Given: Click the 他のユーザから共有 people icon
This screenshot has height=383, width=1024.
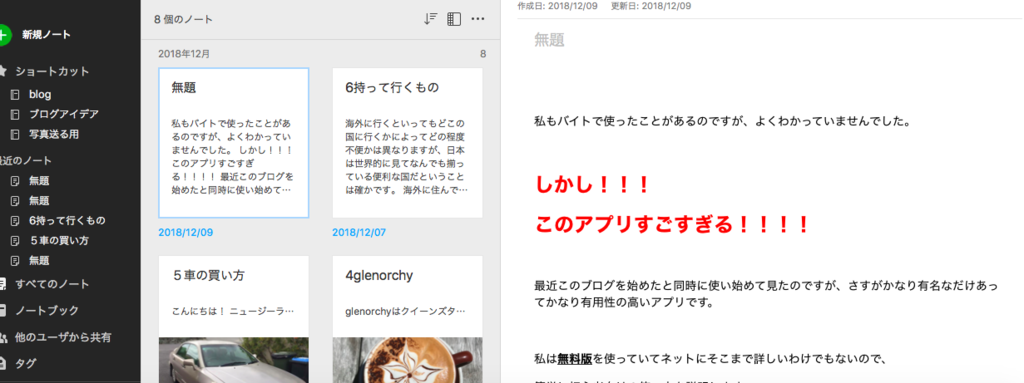Looking at the screenshot, I should tap(3, 338).
